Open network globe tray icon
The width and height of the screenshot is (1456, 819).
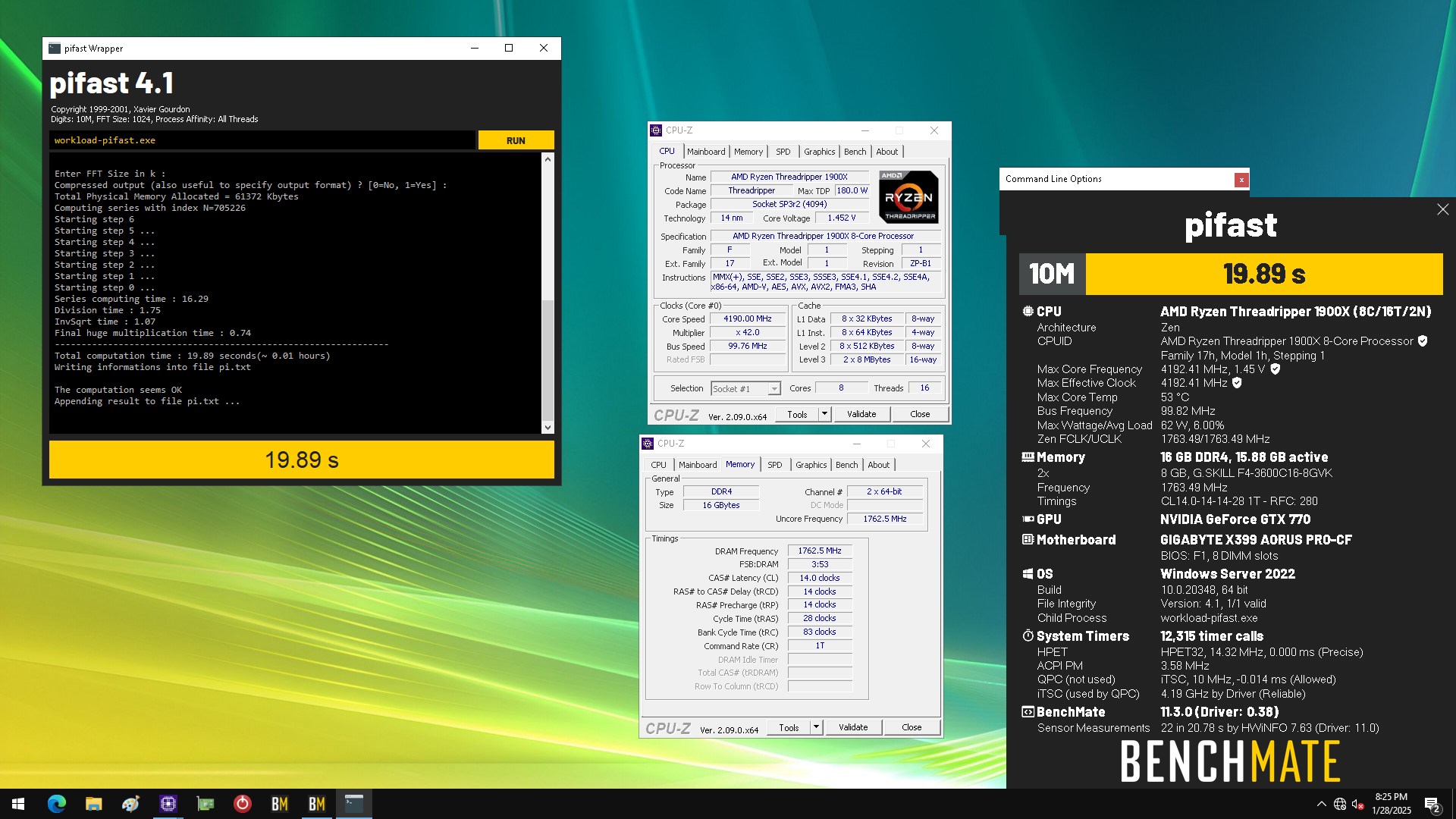tap(1340, 804)
